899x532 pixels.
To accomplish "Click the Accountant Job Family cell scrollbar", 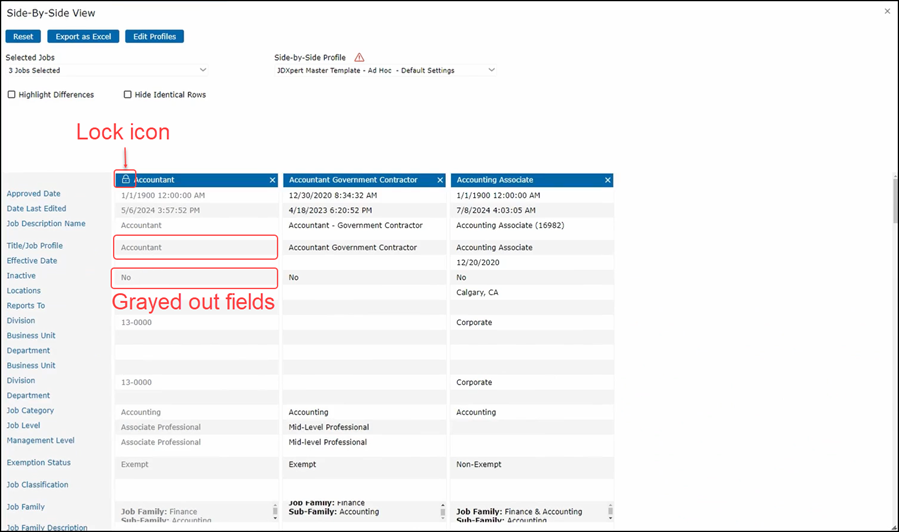I will [x=275, y=511].
